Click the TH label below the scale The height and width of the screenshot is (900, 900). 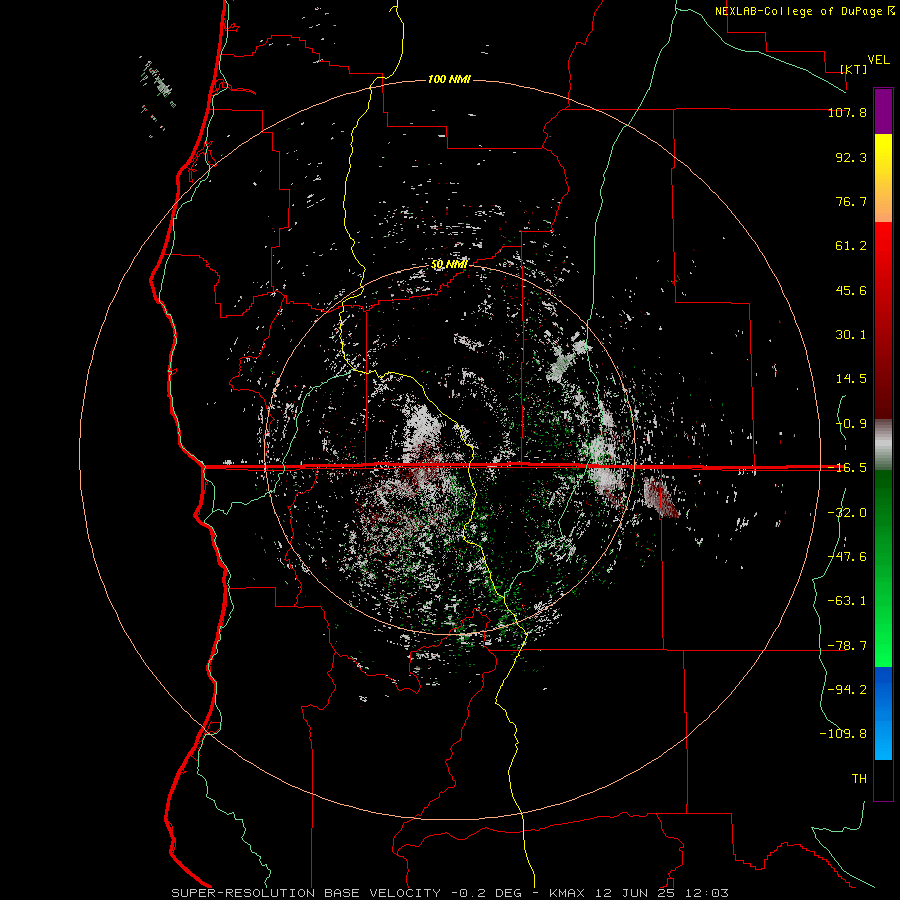pos(859,779)
